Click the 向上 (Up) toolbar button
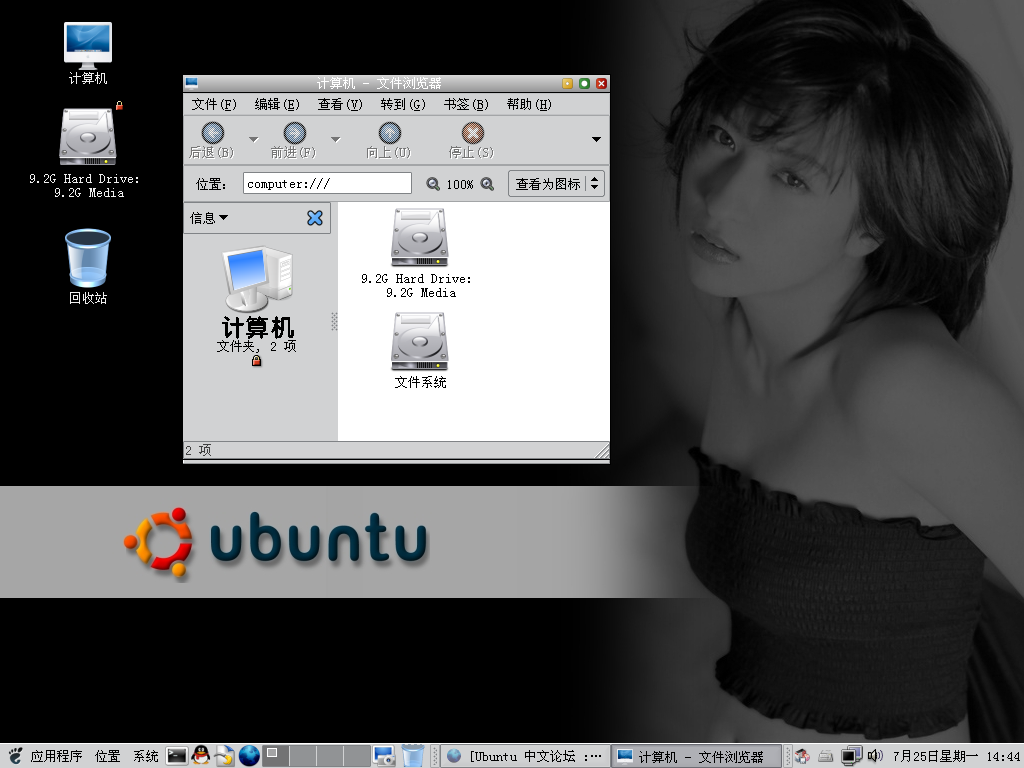The width and height of the screenshot is (1024, 768). [x=389, y=140]
